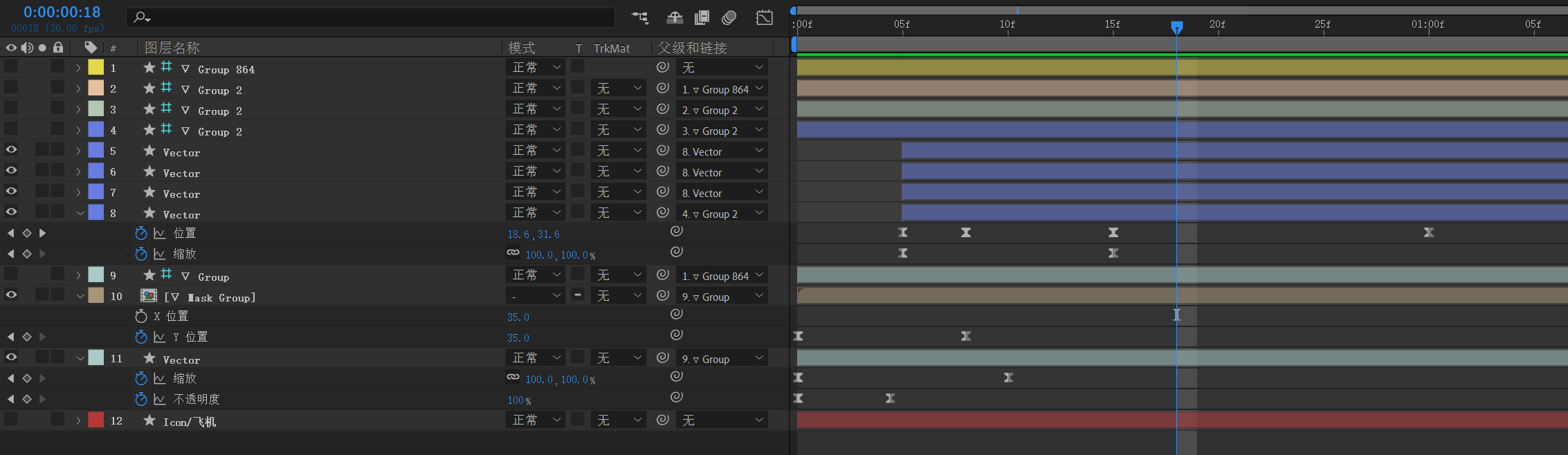Screen dimensions: 1568x455
Task: Click the Y position graph icon
Action: point(159,337)
